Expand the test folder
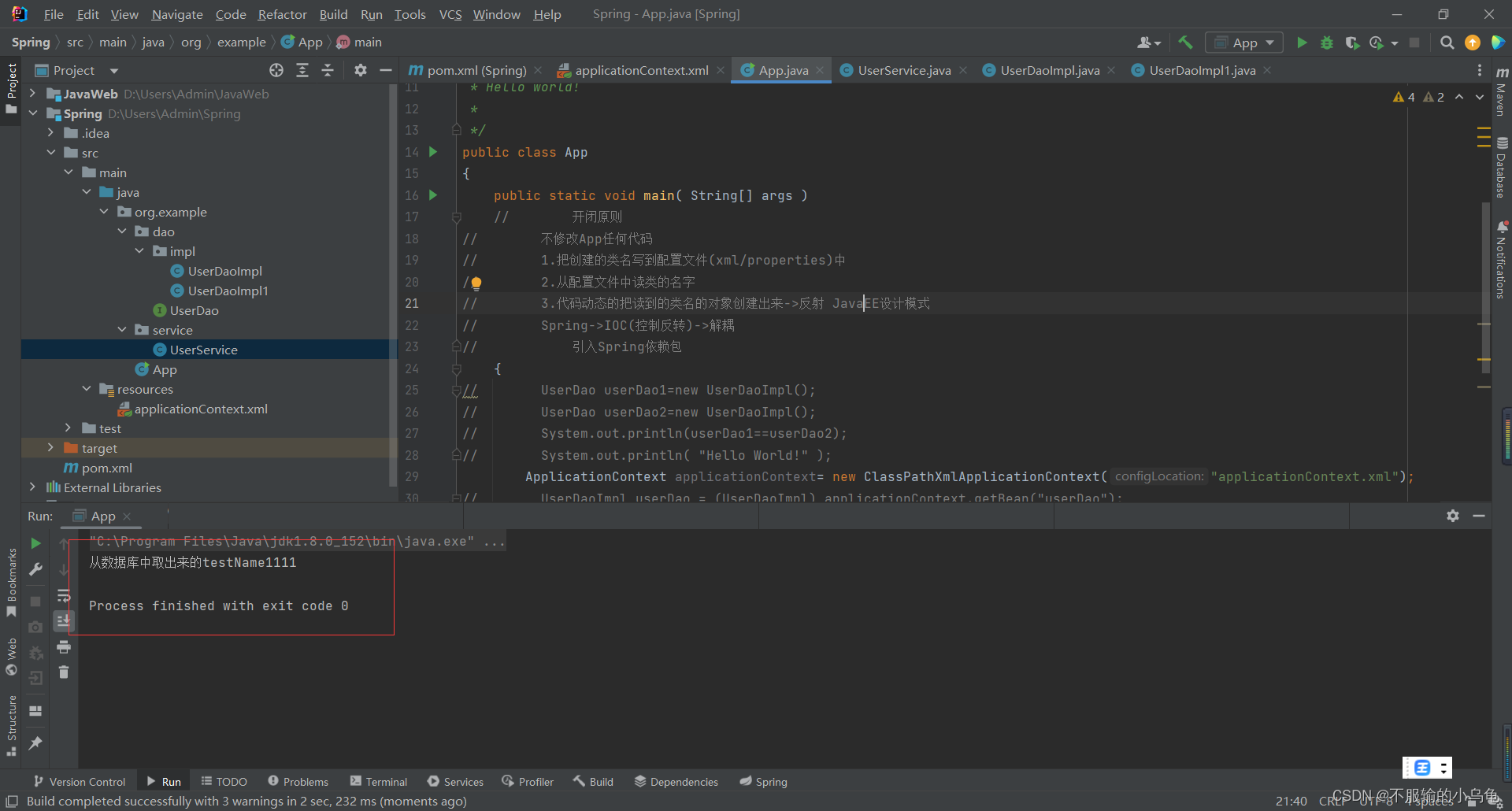 tap(68, 428)
